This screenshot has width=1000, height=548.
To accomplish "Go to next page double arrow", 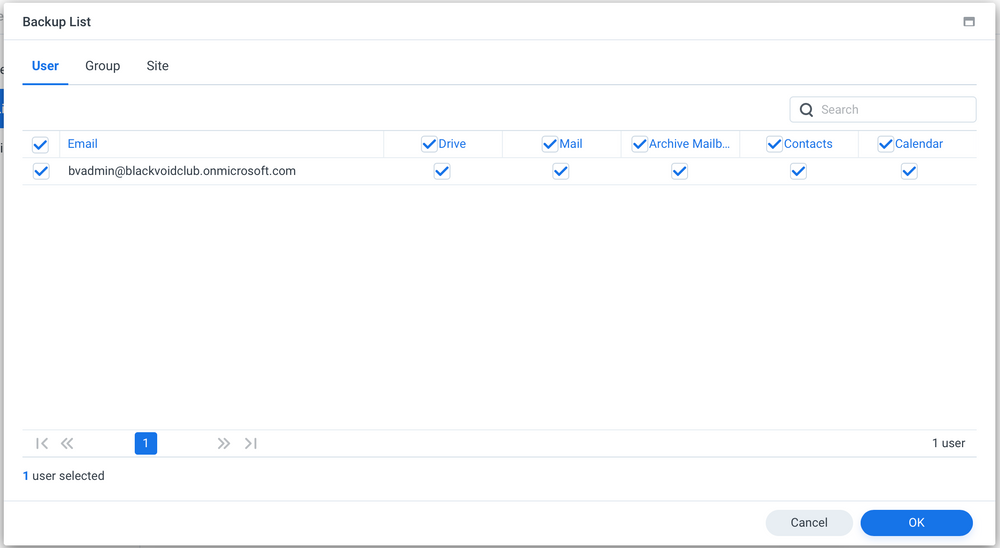I will click(x=223, y=443).
